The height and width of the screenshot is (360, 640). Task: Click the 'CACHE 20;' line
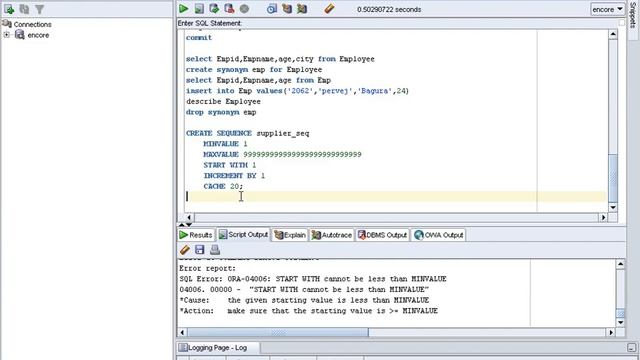click(223, 187)
